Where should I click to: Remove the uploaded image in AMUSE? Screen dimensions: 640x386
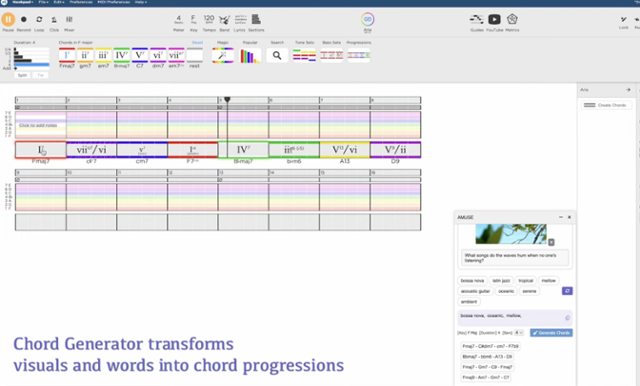pyautogui.click(x=551, y=242)
